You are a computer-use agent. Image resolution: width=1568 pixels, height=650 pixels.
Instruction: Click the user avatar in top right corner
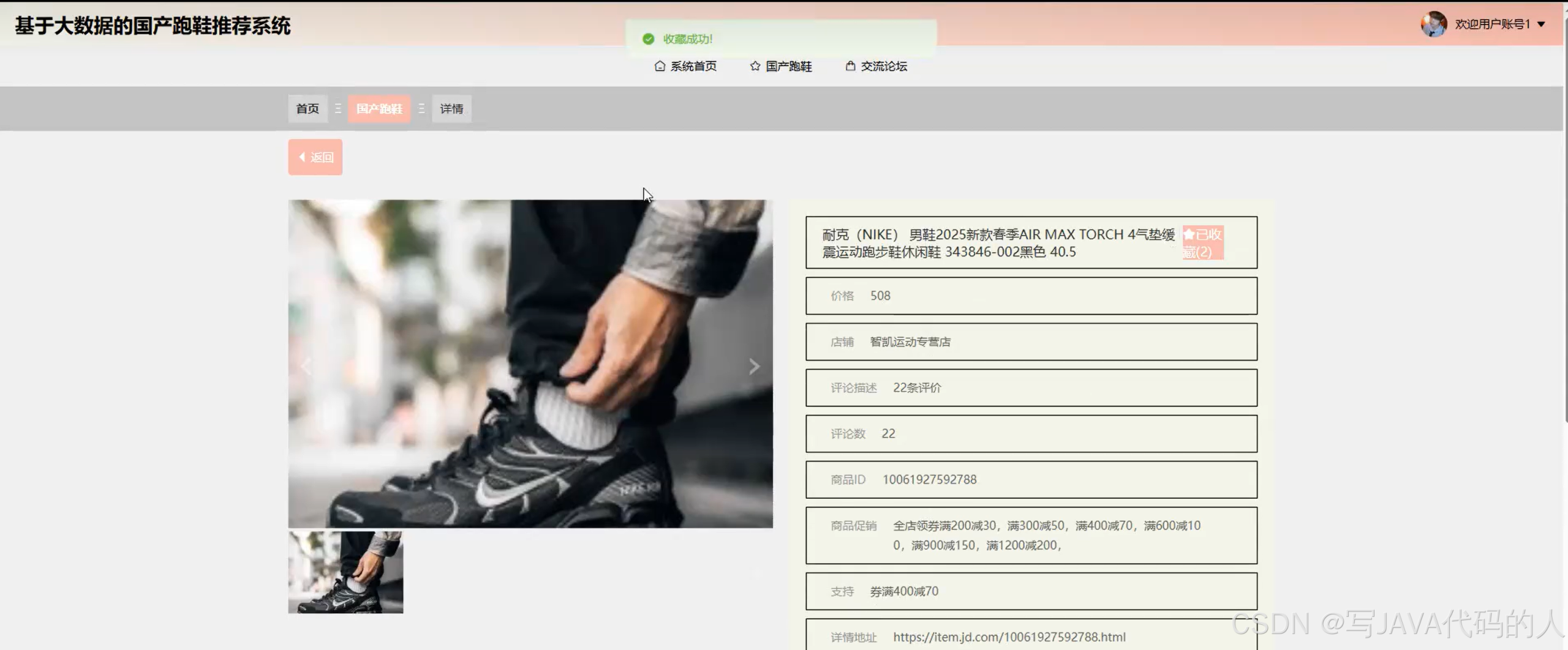[x=1433, y=24]
